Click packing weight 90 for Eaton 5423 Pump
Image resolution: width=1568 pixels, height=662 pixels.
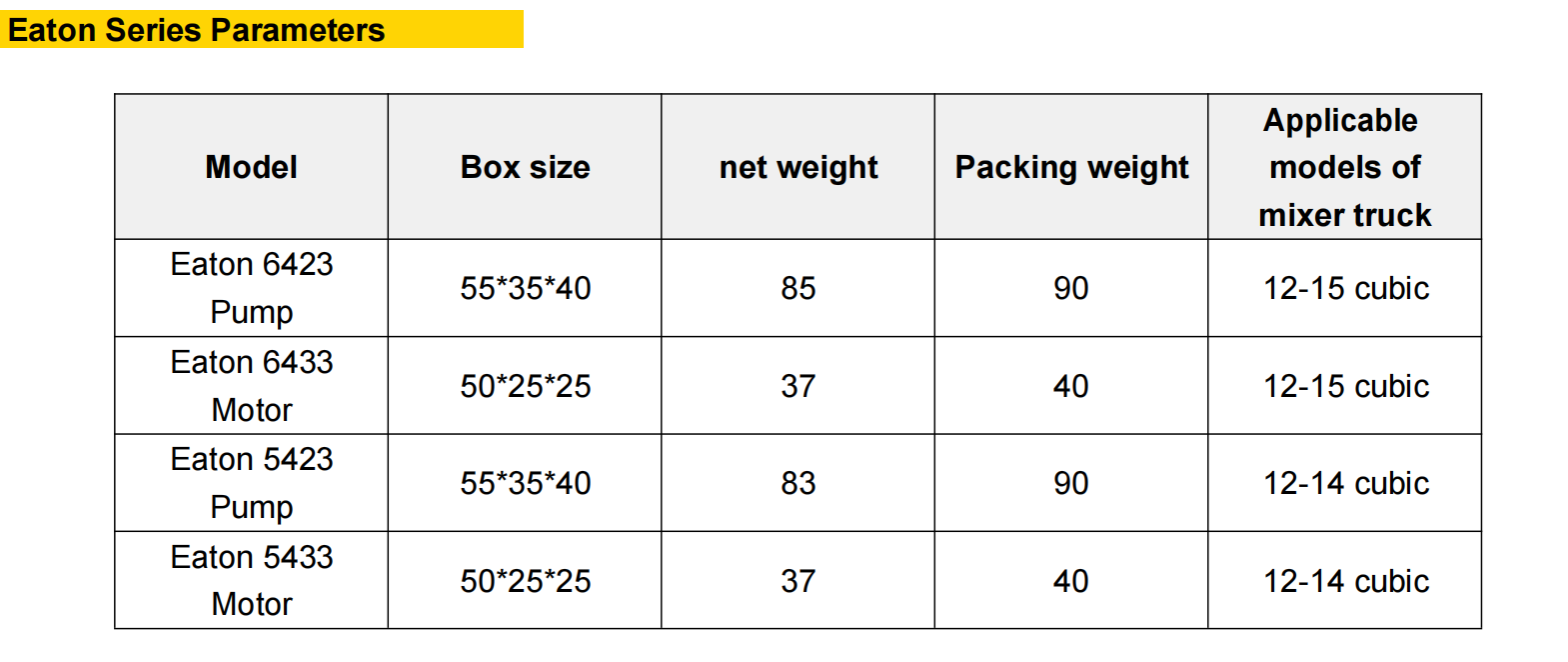[1070, 483]
